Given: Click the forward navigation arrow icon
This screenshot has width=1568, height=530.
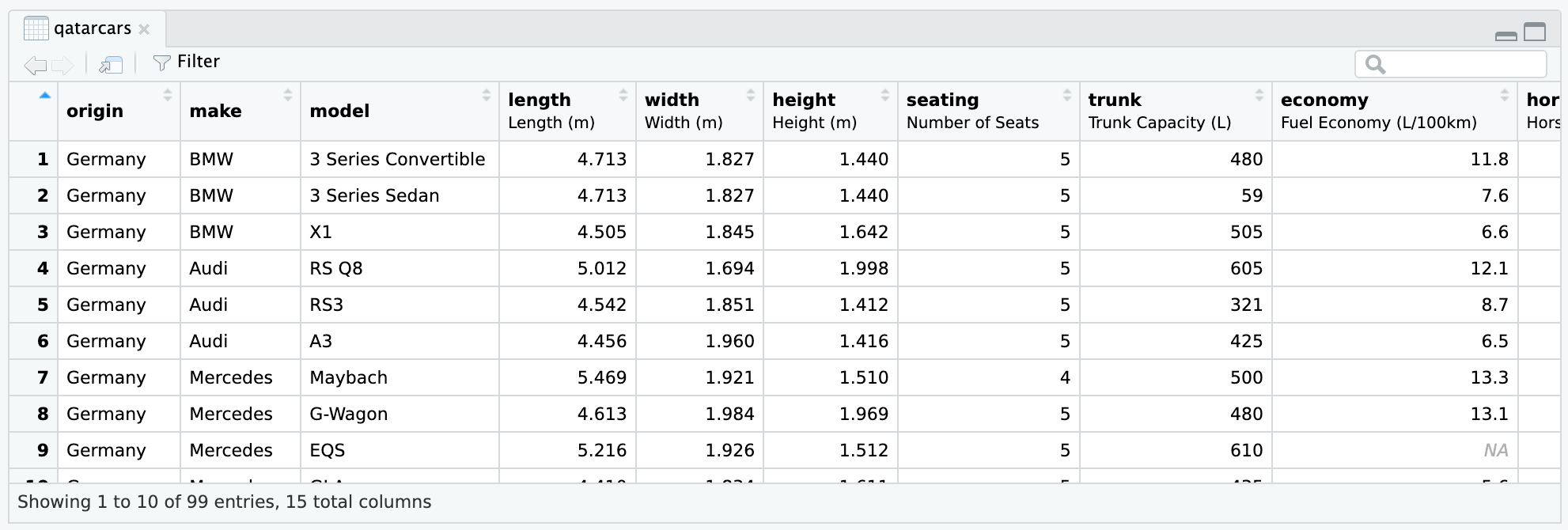Looking at the screenshot, I should pyautogui.click(x=62, y=65).
